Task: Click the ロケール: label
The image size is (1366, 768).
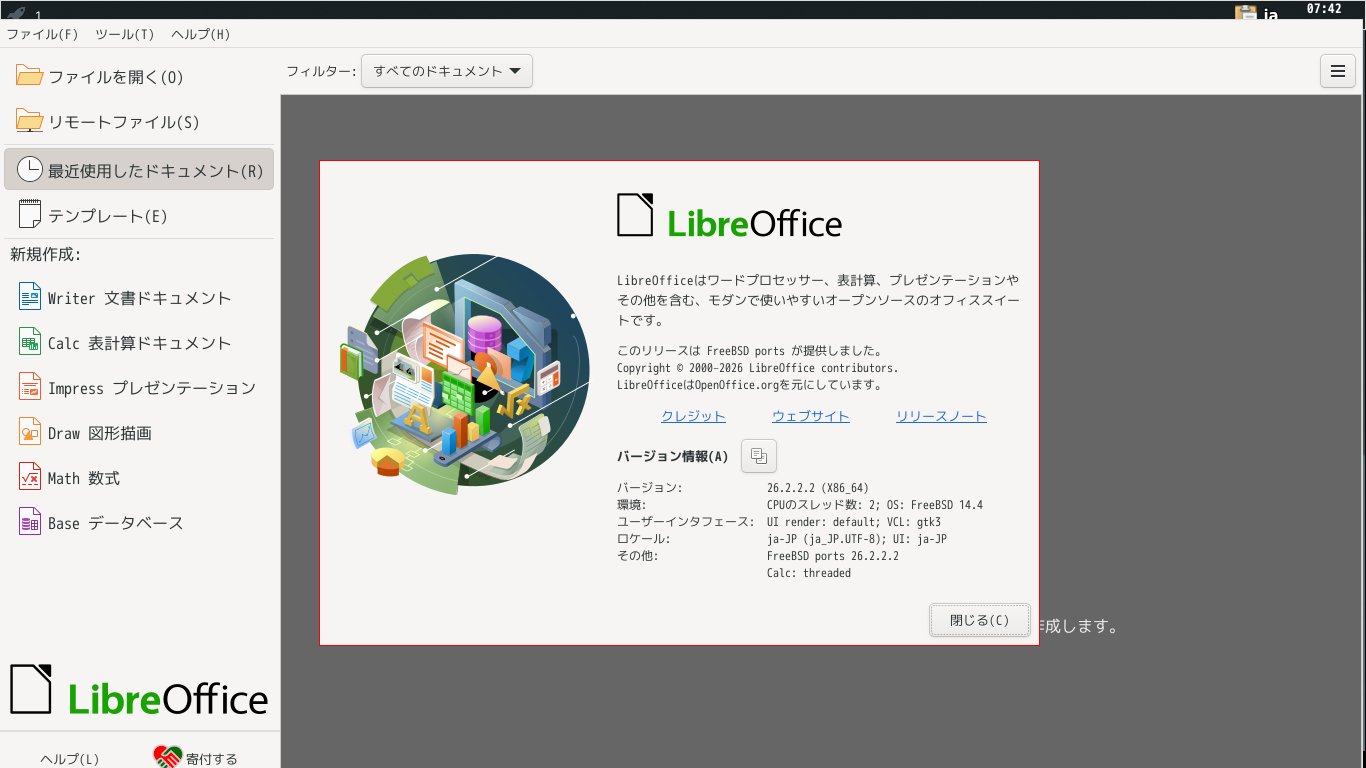Action: click(643, 539)
